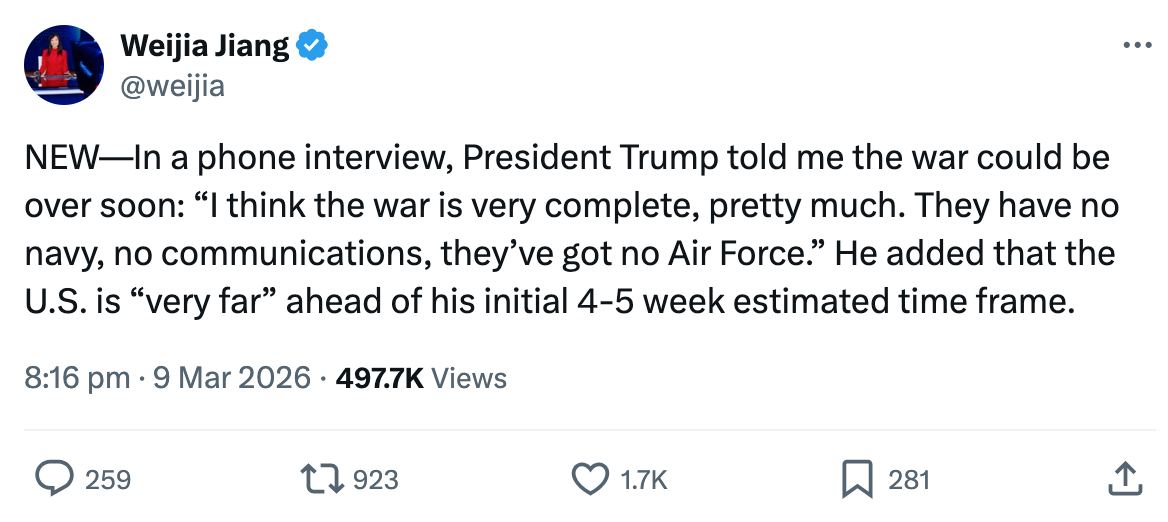This screenshot has height=522, width=1168.
Task: Click the Weijia Jiang display name
Action: (205, 46)
